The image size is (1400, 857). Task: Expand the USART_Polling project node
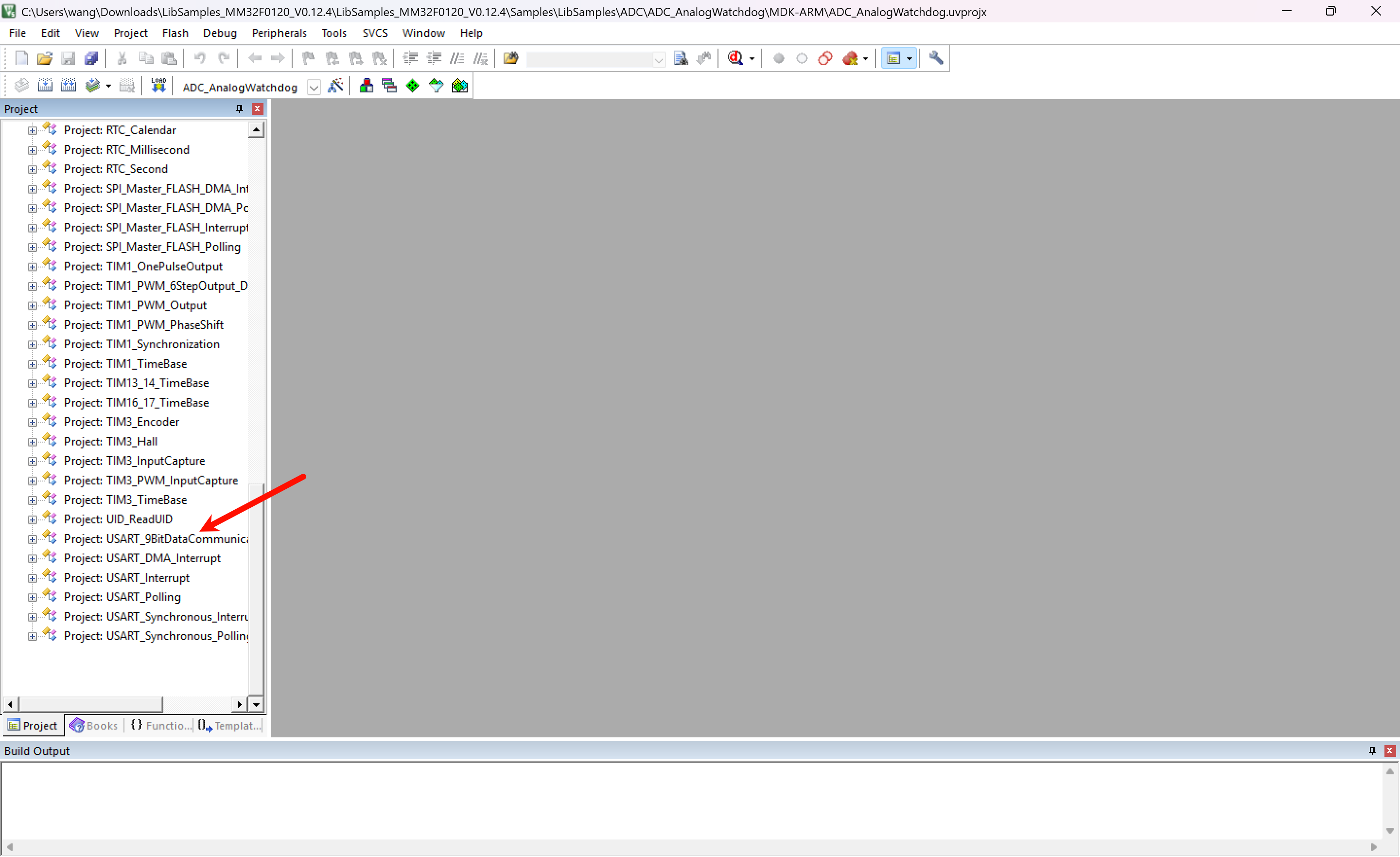(x=33, y=598)
